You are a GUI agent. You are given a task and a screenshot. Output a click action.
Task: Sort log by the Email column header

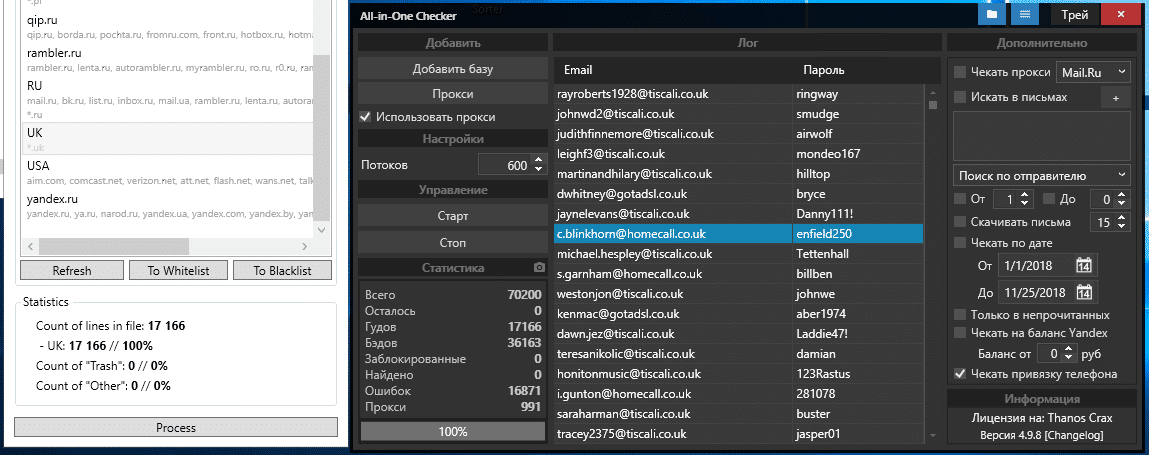click(578, 71)
